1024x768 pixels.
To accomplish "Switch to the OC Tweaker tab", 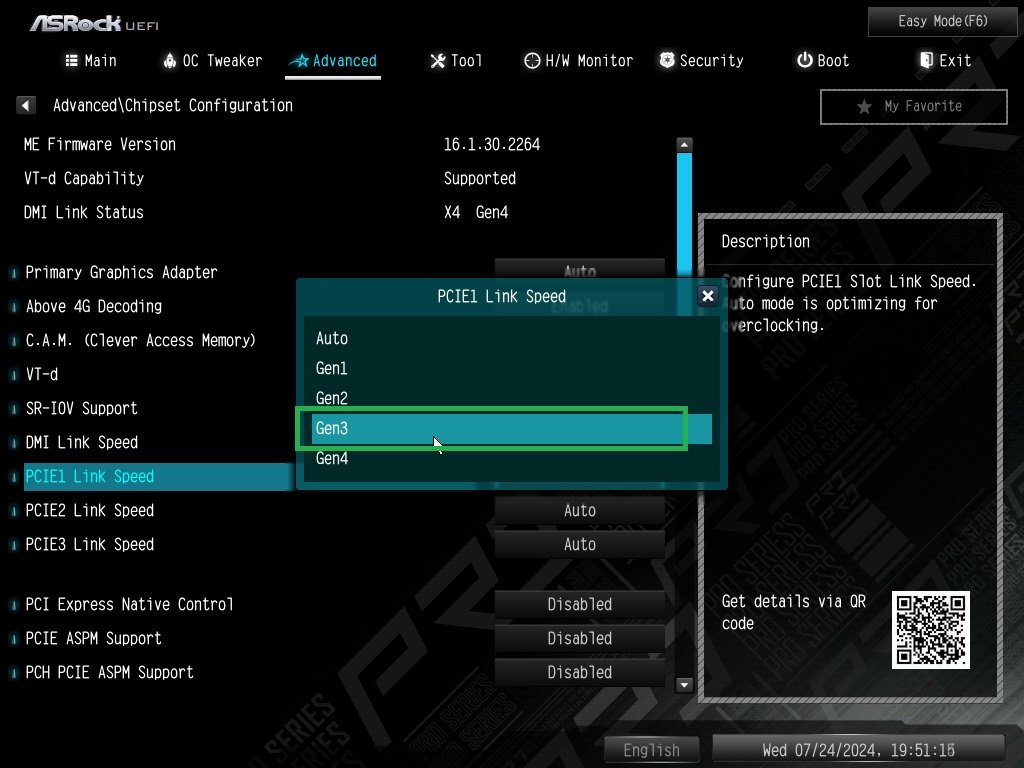I will click(212, 61).
